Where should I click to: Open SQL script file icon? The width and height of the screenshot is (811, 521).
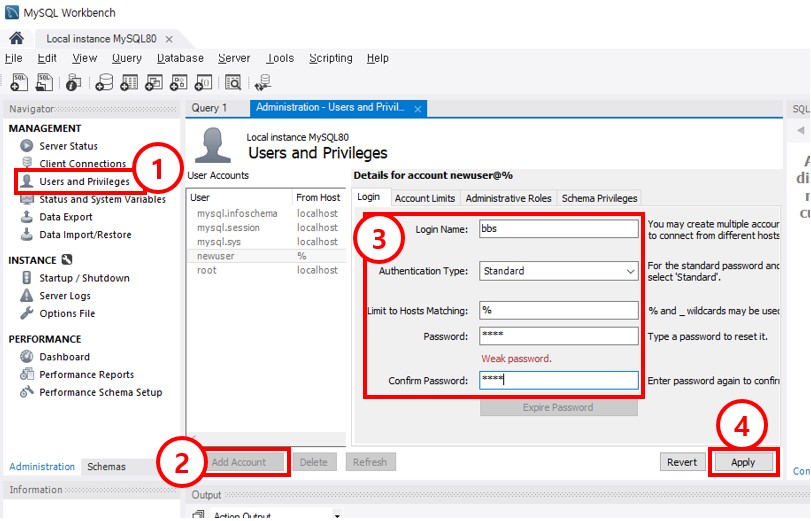point(44,82)
